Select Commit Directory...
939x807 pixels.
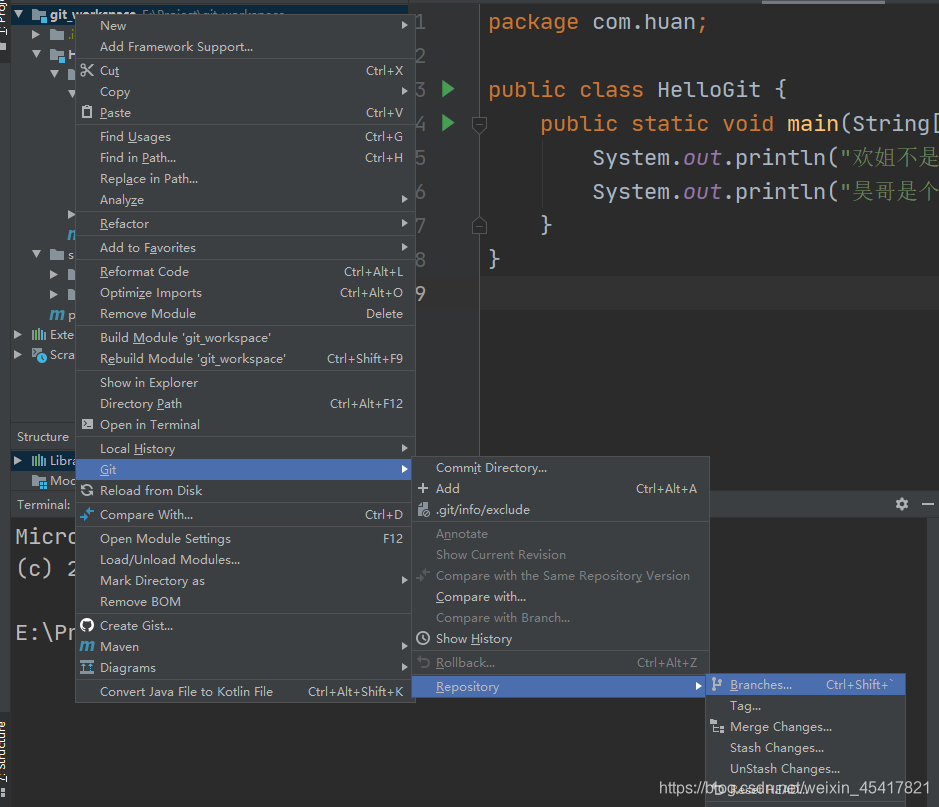[x=561, y=468]
